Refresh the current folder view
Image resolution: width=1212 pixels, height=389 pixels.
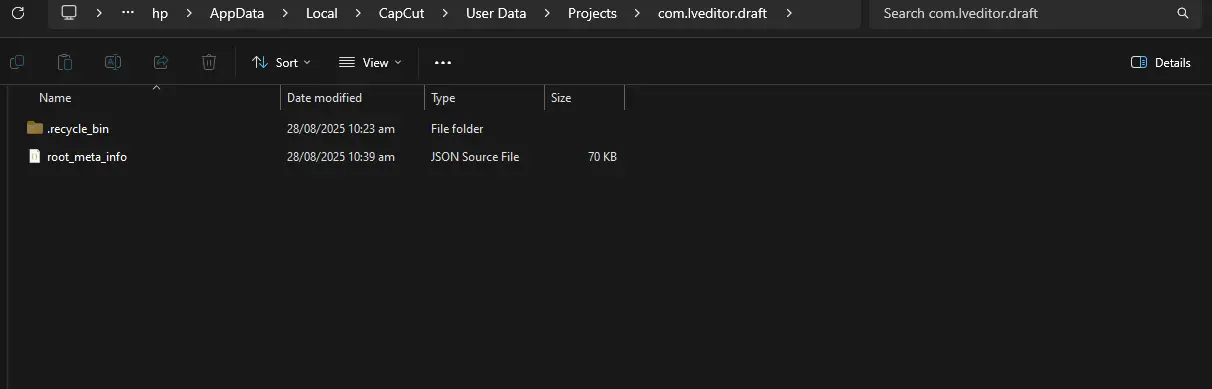[x=17, y=13]
